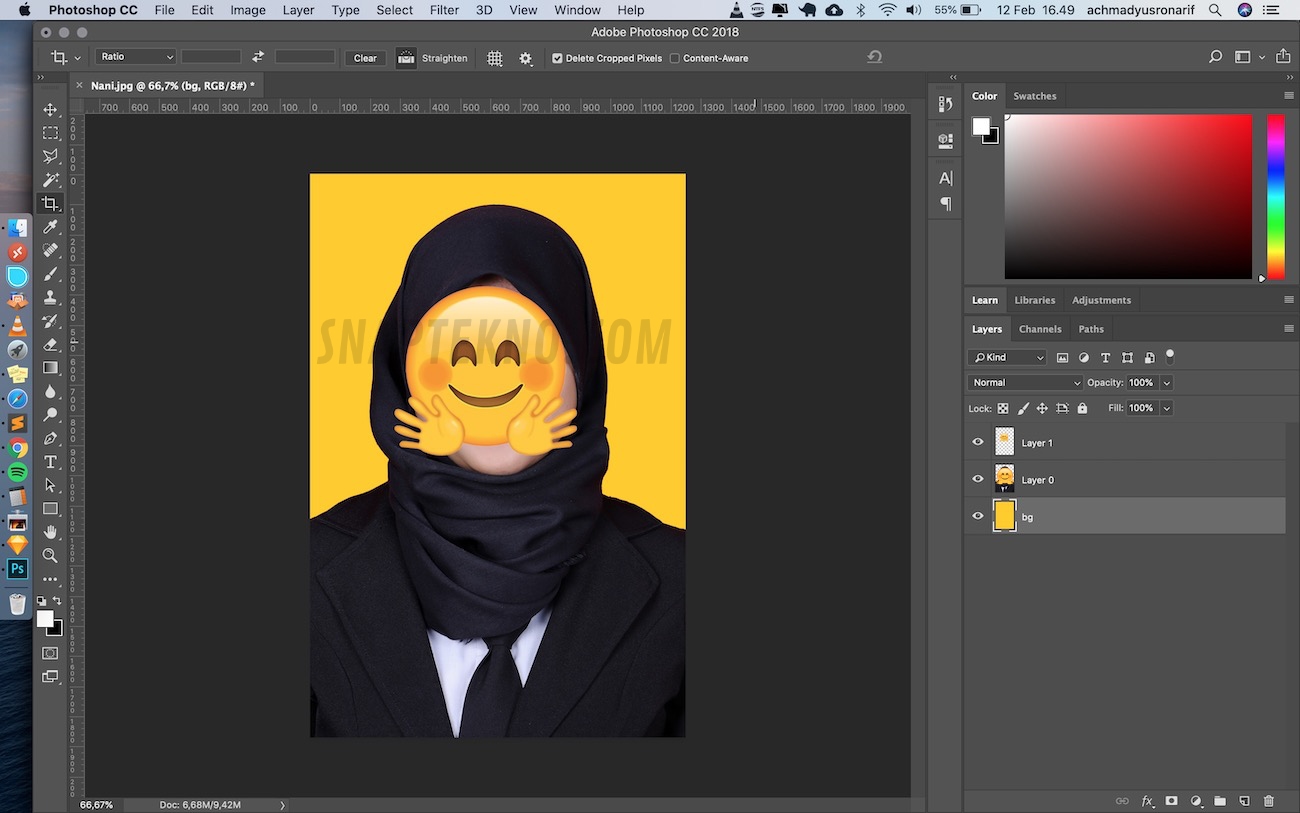Screen dimensions: 1300x813
Task: Select the Gradient tool
Action: [x=50, y=368]
